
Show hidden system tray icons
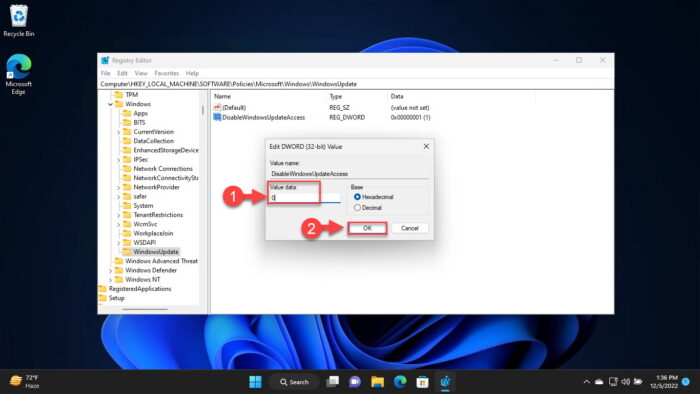coord(587,382)
